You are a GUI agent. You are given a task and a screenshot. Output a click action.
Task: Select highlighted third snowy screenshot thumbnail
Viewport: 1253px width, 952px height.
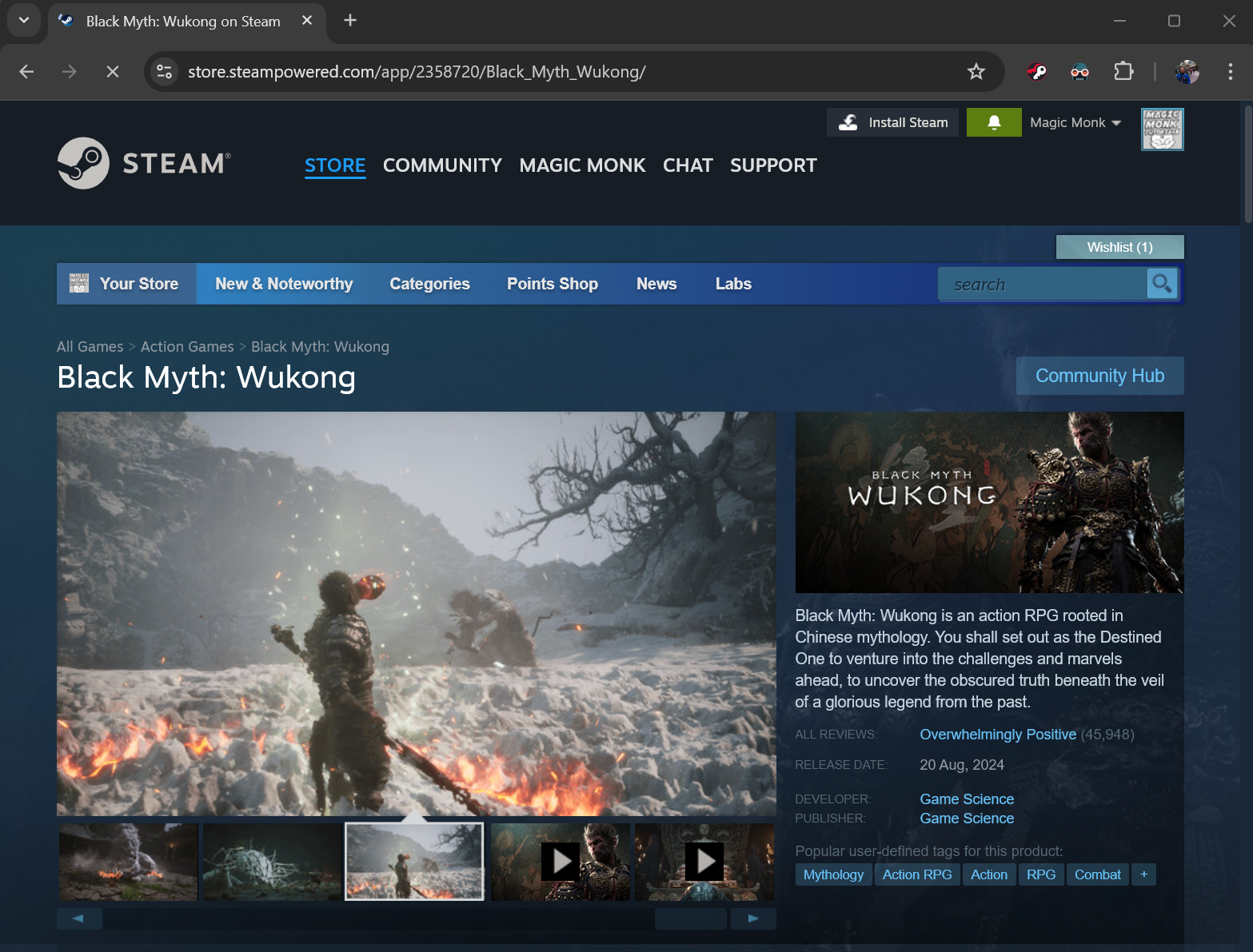[x=414, y=862]
